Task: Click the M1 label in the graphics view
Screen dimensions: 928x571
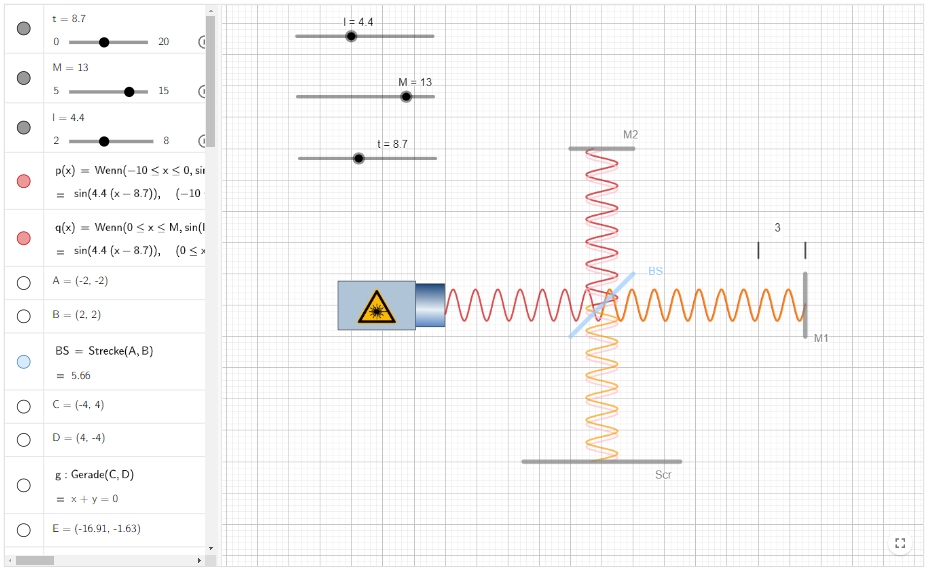Action: click(x=821, y=338)
